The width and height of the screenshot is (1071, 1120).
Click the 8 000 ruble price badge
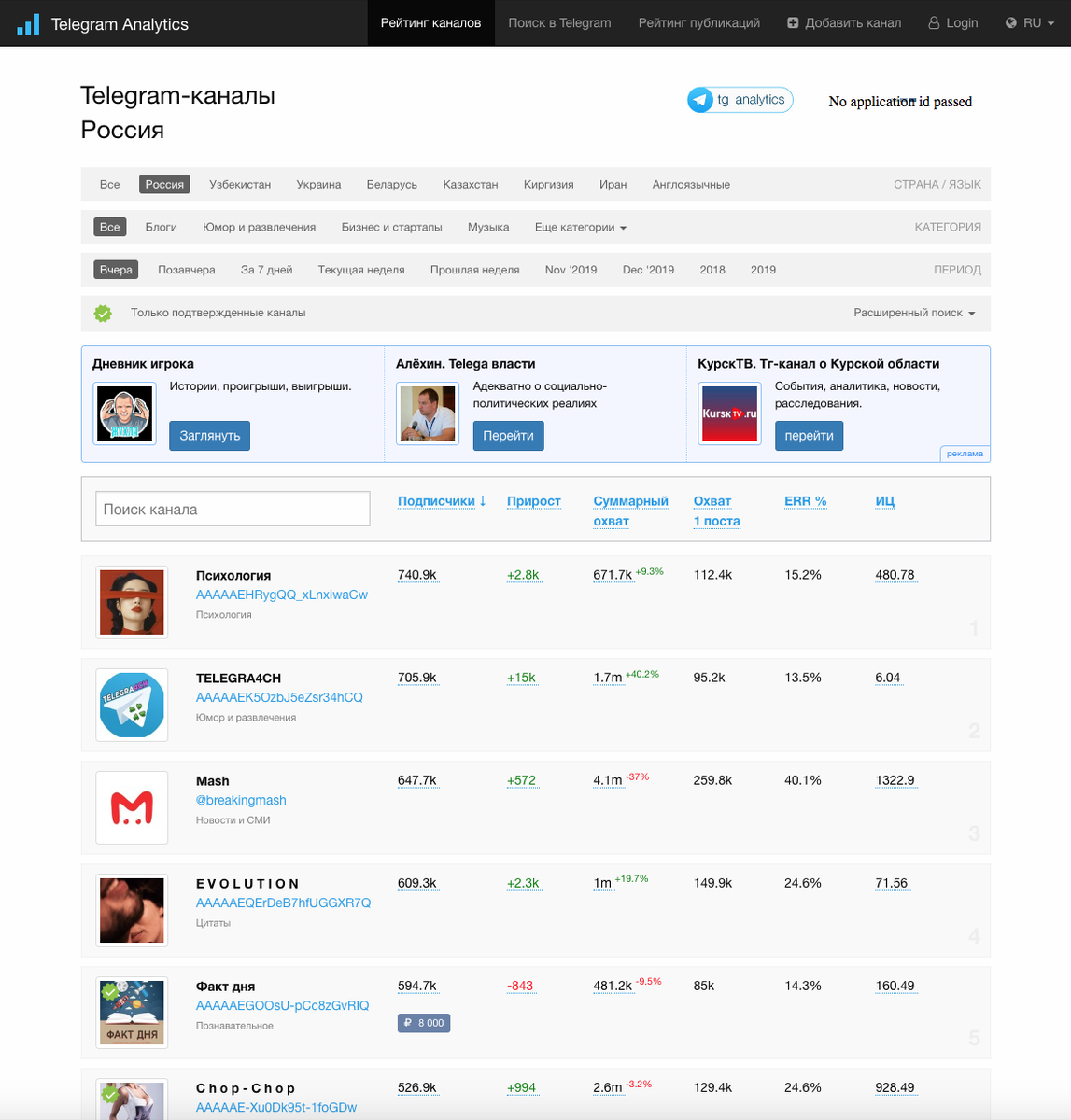point(424,1023)
